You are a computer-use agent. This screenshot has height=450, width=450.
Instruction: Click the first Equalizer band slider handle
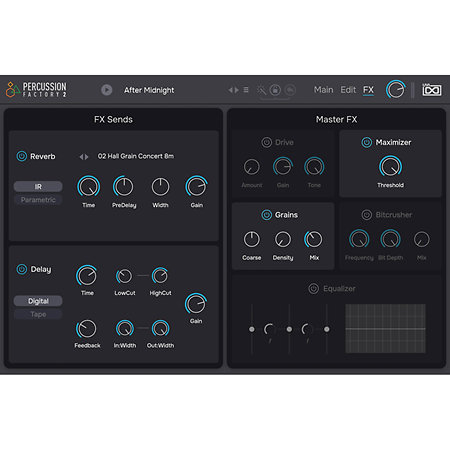pyautogui.click(x=252, y=329)
